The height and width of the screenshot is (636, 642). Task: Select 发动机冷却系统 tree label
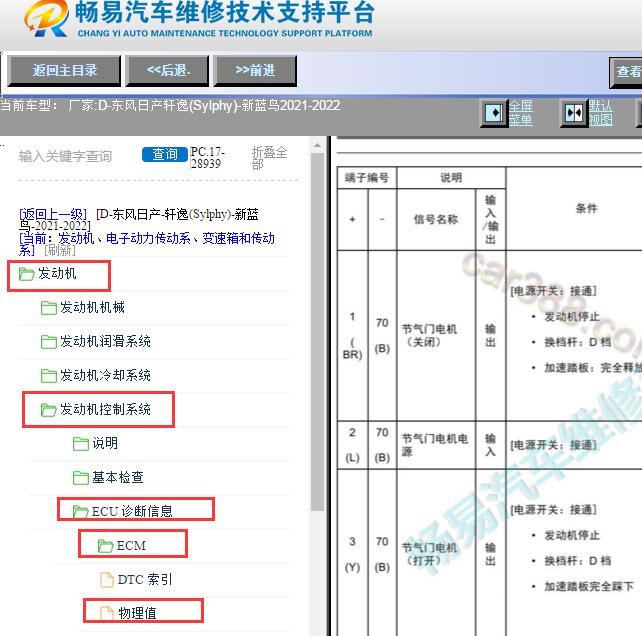[105, 375]
